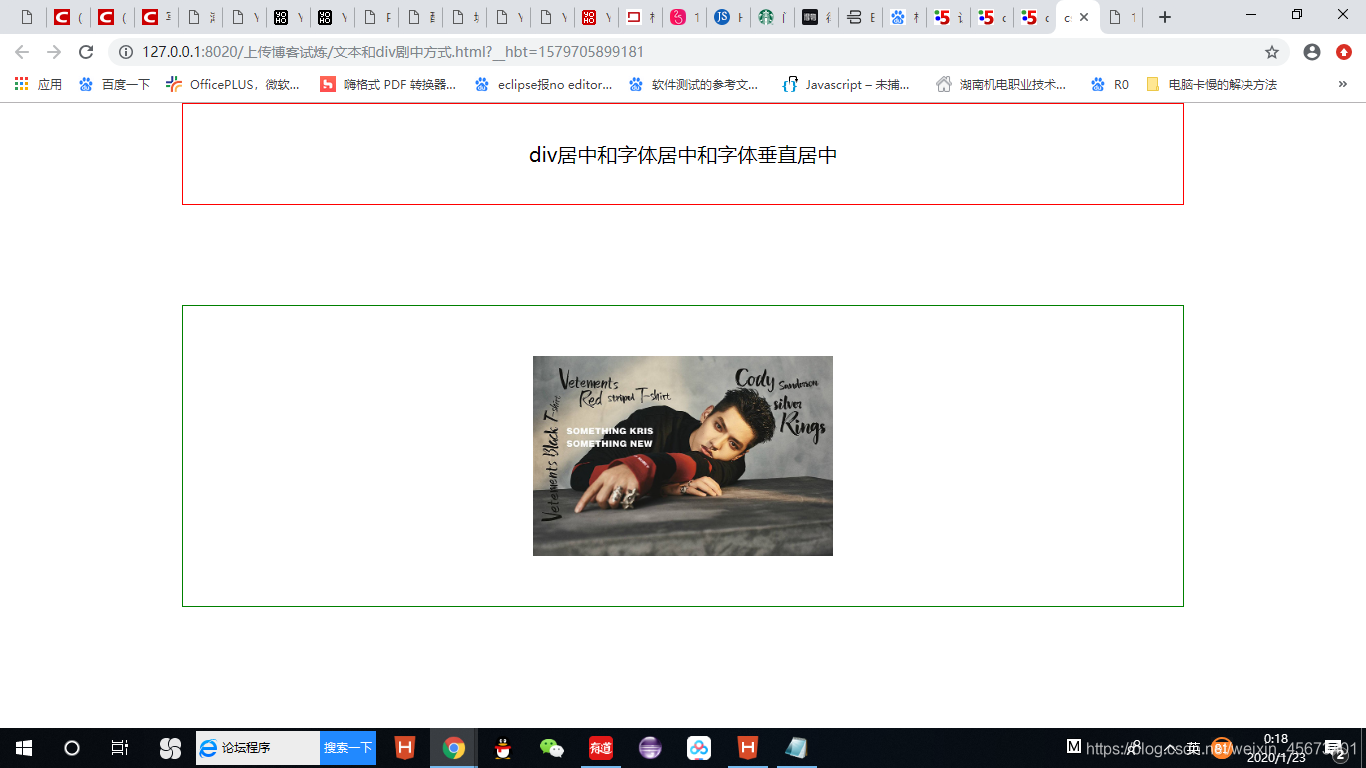Screen dimensions: 1366x768
Task: Click the 论坛程序 search box on taskbar
Action: [258, 748]
